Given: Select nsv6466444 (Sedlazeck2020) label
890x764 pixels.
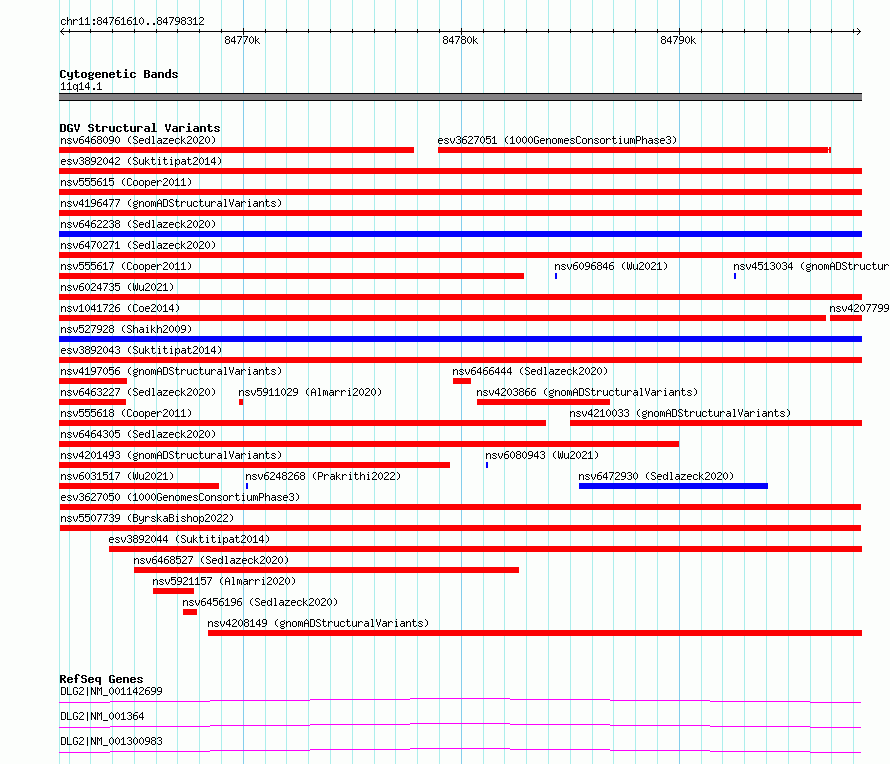Looking at the screenshot, I should 530,371.
